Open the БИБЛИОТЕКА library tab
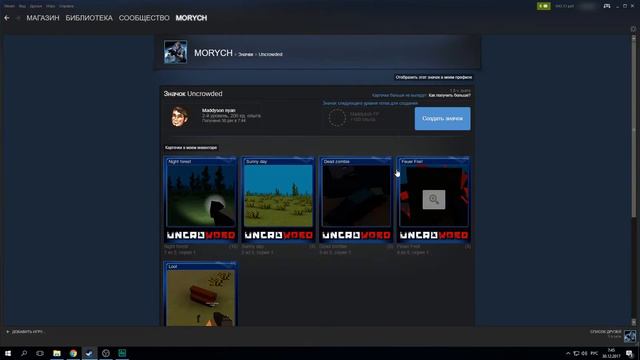 pos(89,18)
